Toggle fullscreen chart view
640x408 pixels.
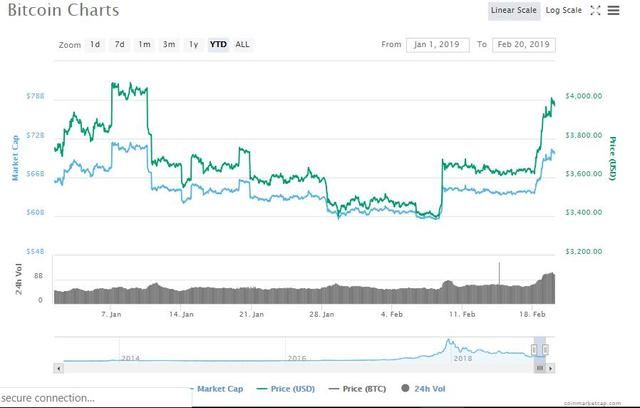tap(596, 11)
